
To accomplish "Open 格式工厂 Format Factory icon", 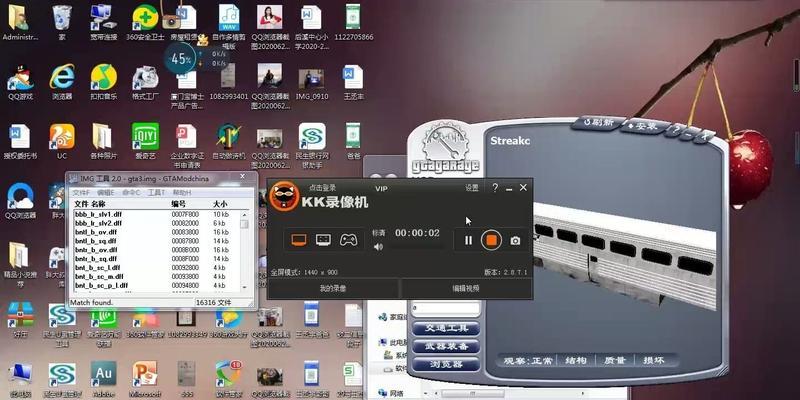I will click(145, 82).
